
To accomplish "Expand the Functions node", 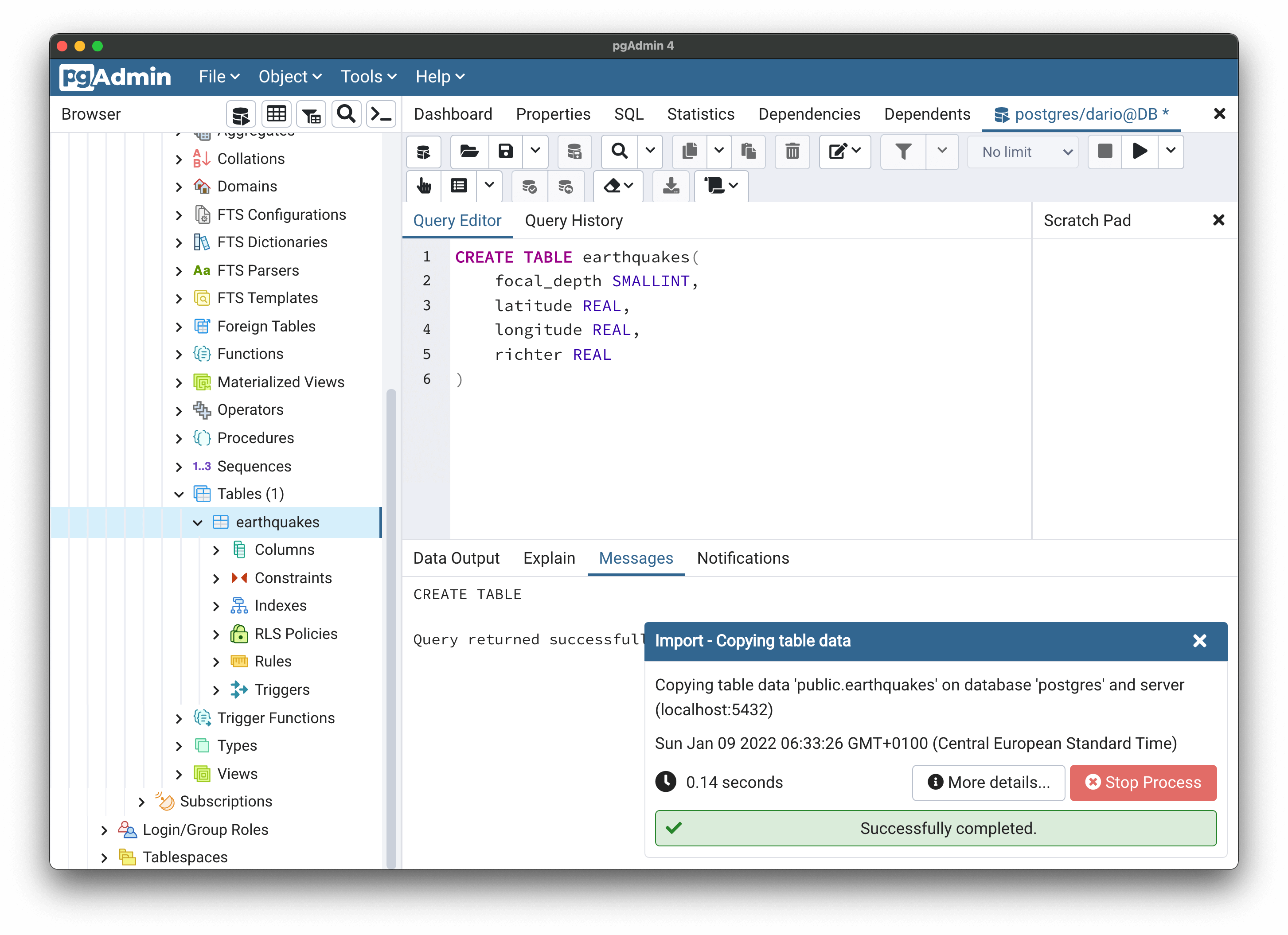I will point(179,355).
